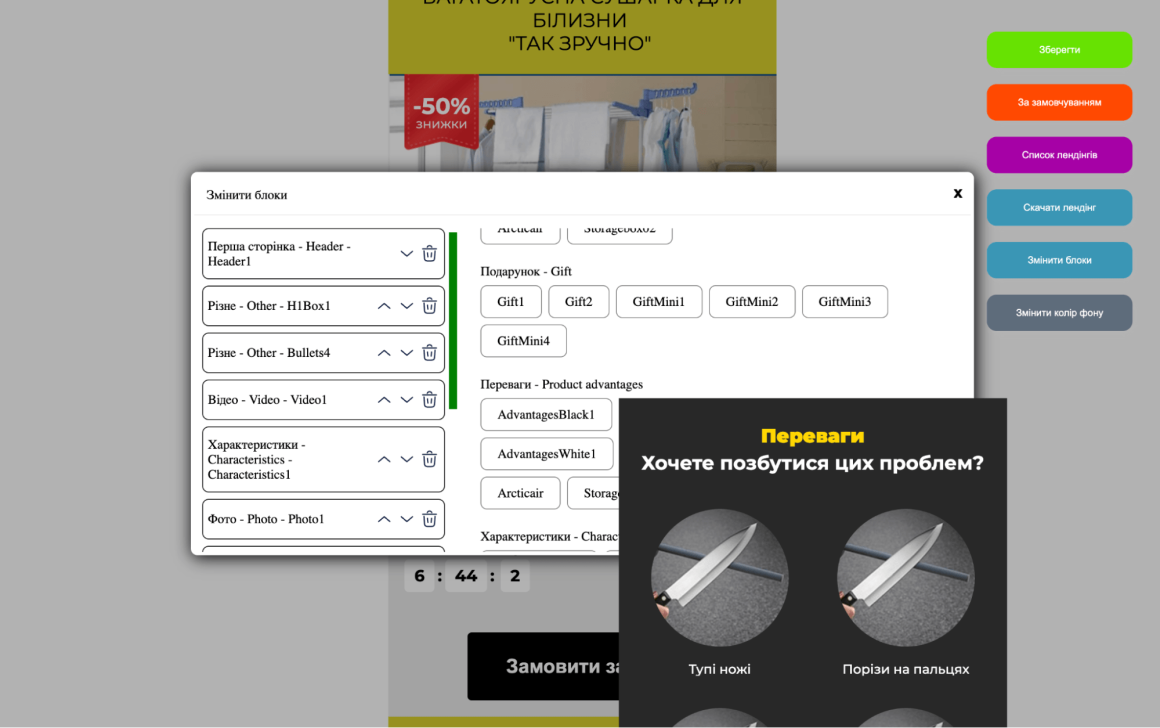The width and height of the screenshot is (1160, 728).
Task: Click the -50% знижки badge
Action: click(x=441, y=112)
